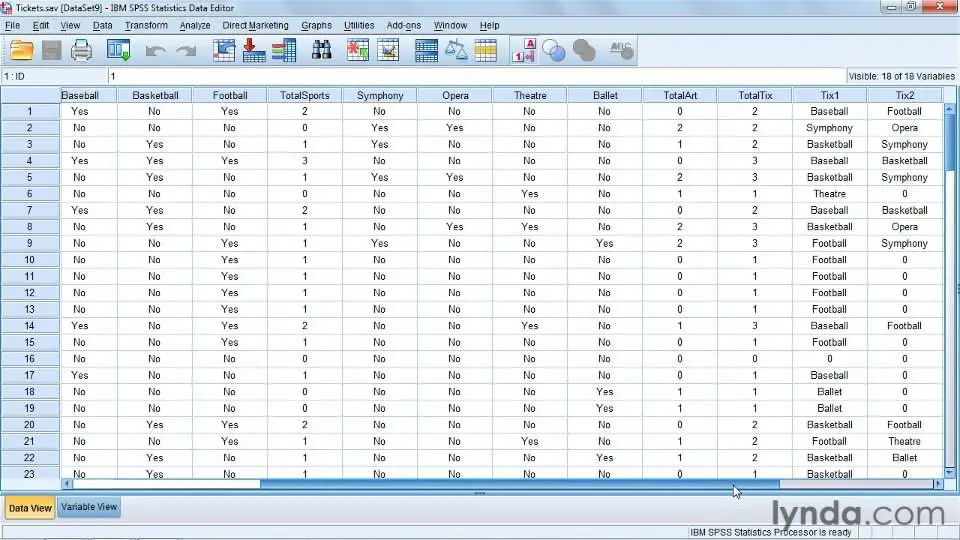960x540 pixels.
Task: Open the Window menu
Action: [x=450, y=25]
